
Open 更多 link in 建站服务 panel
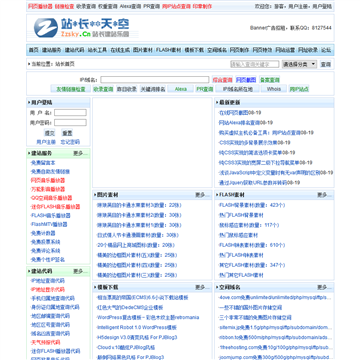click(81, 153)
